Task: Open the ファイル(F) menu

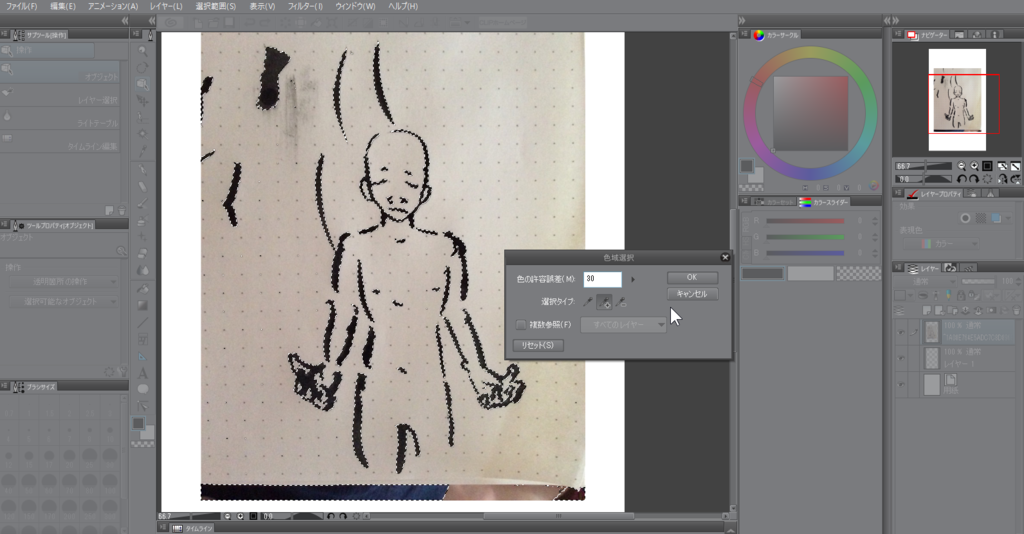Action: [21, 6]
